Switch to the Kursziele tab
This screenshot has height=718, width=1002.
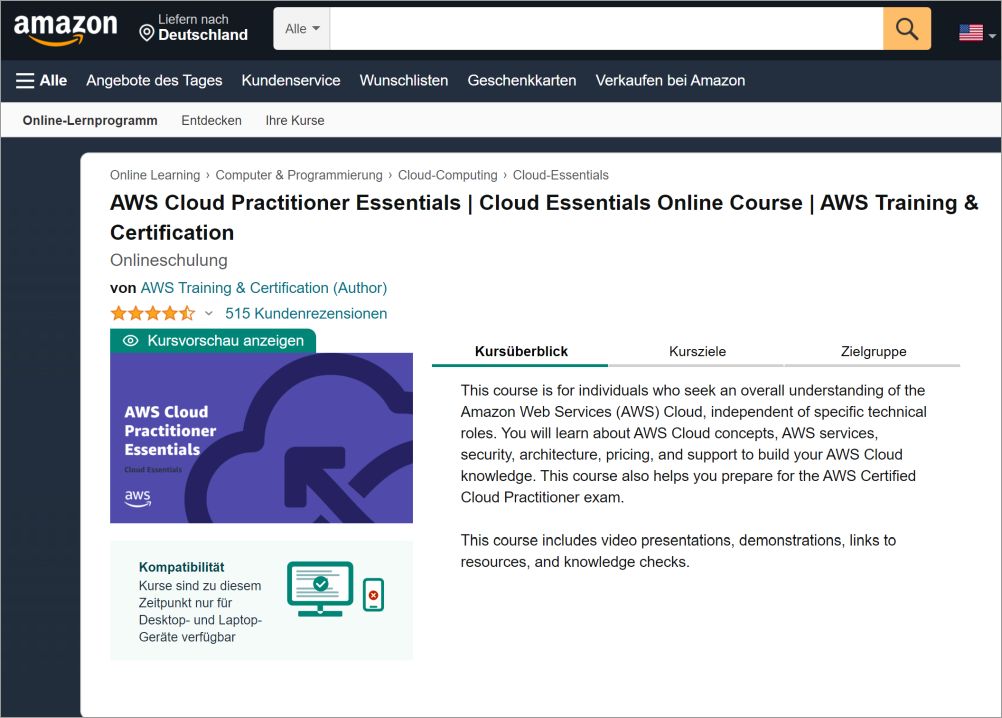pyautogui.click(x=697, y=352)
